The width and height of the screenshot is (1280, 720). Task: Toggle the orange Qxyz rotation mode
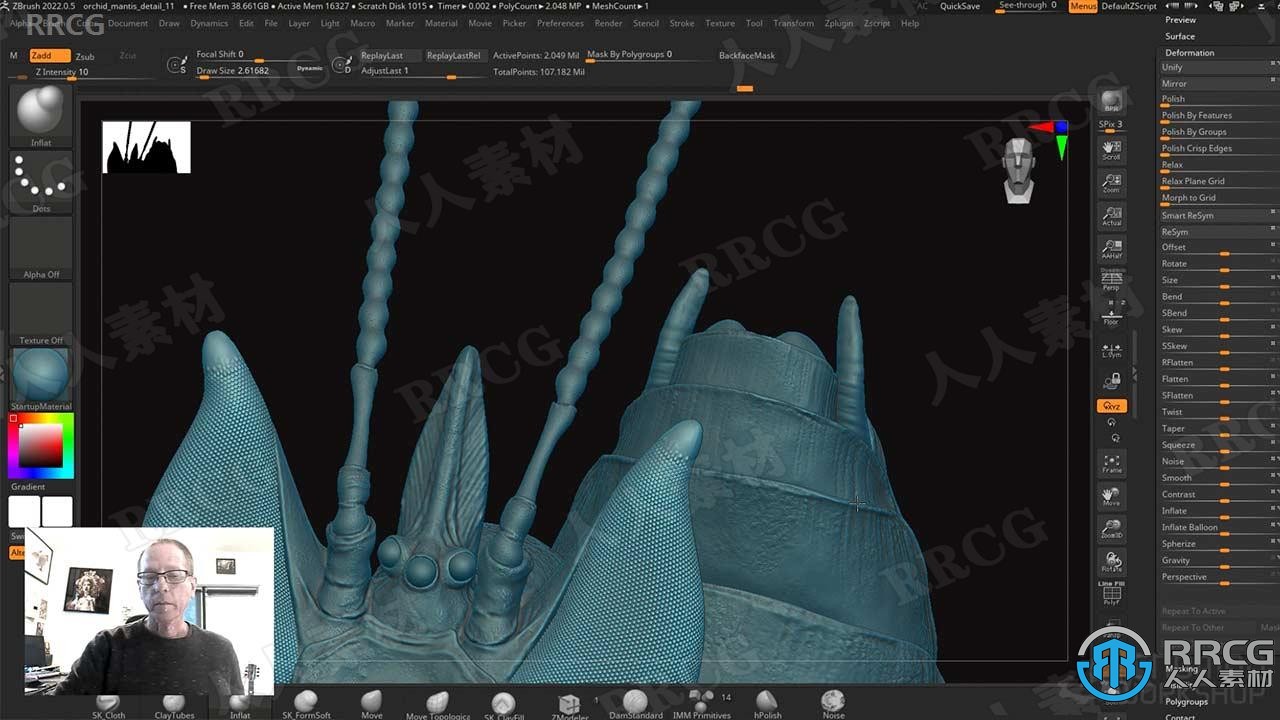1111,406
